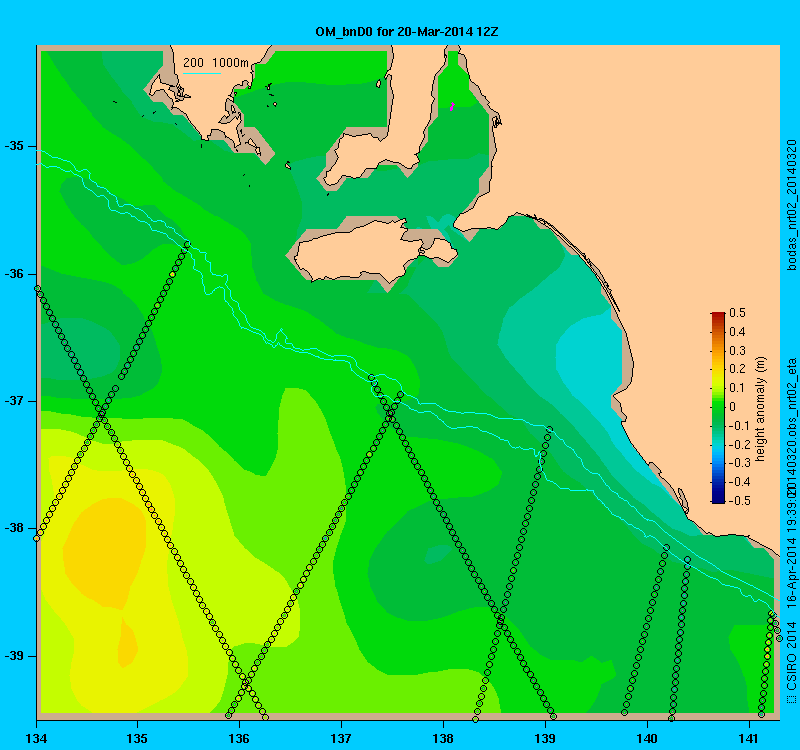Click the '0.2' color bar label
The image size is (800, 750).
coord(737,369)
